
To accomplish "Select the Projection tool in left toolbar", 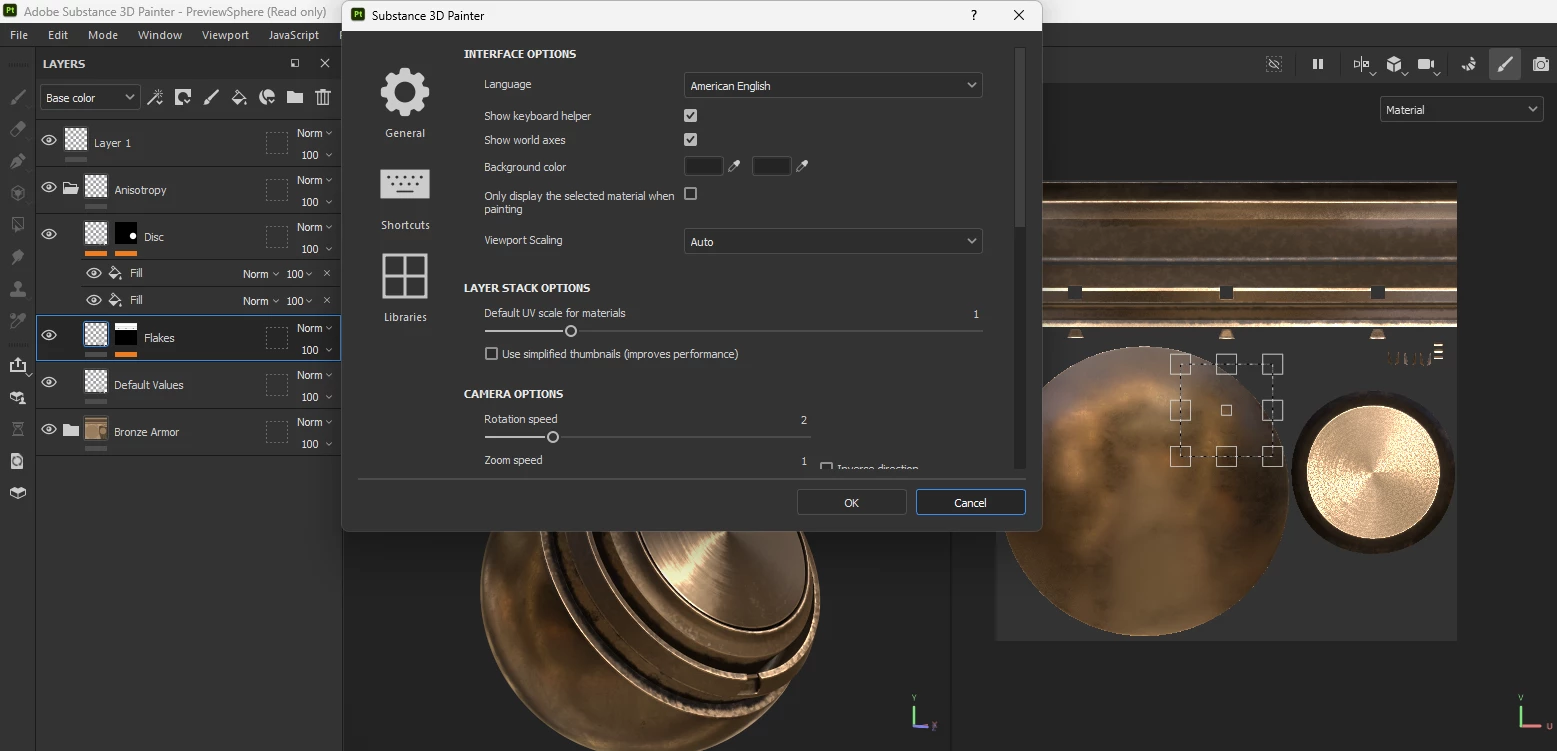I will 17,161.
